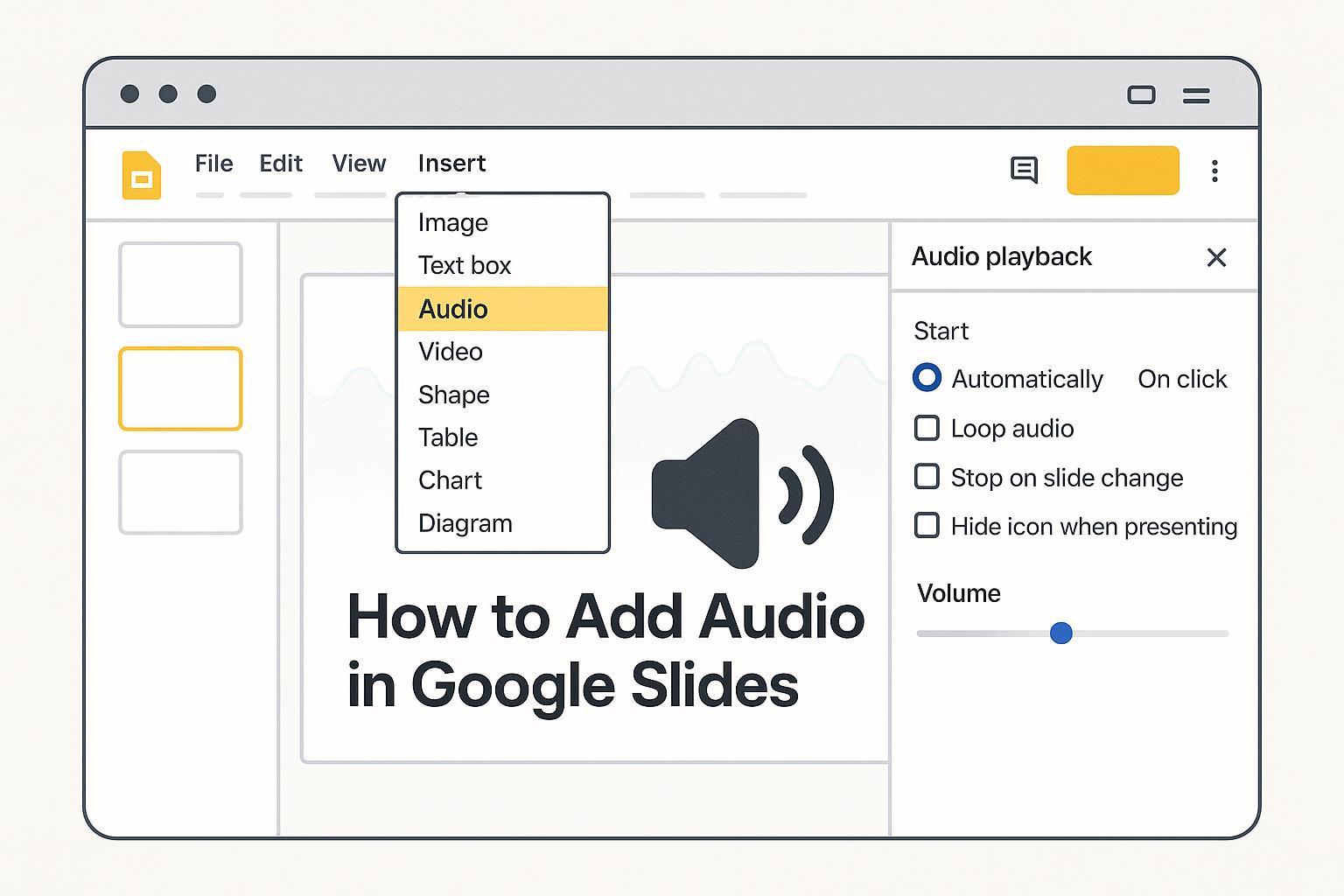
Task: Close the Audio playback panel
Action: pos(1216,257)
